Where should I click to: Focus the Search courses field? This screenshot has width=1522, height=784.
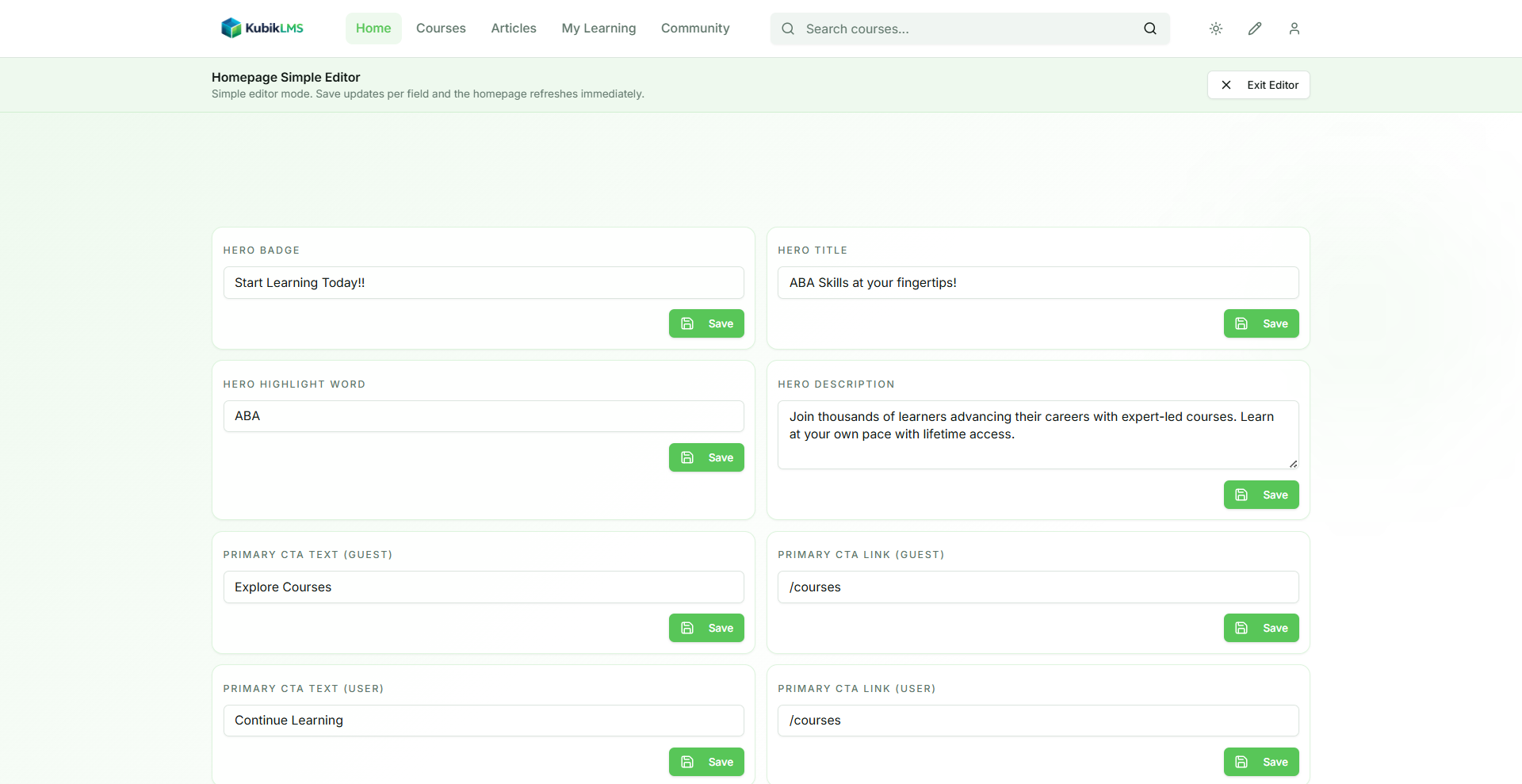click(969, 29)
